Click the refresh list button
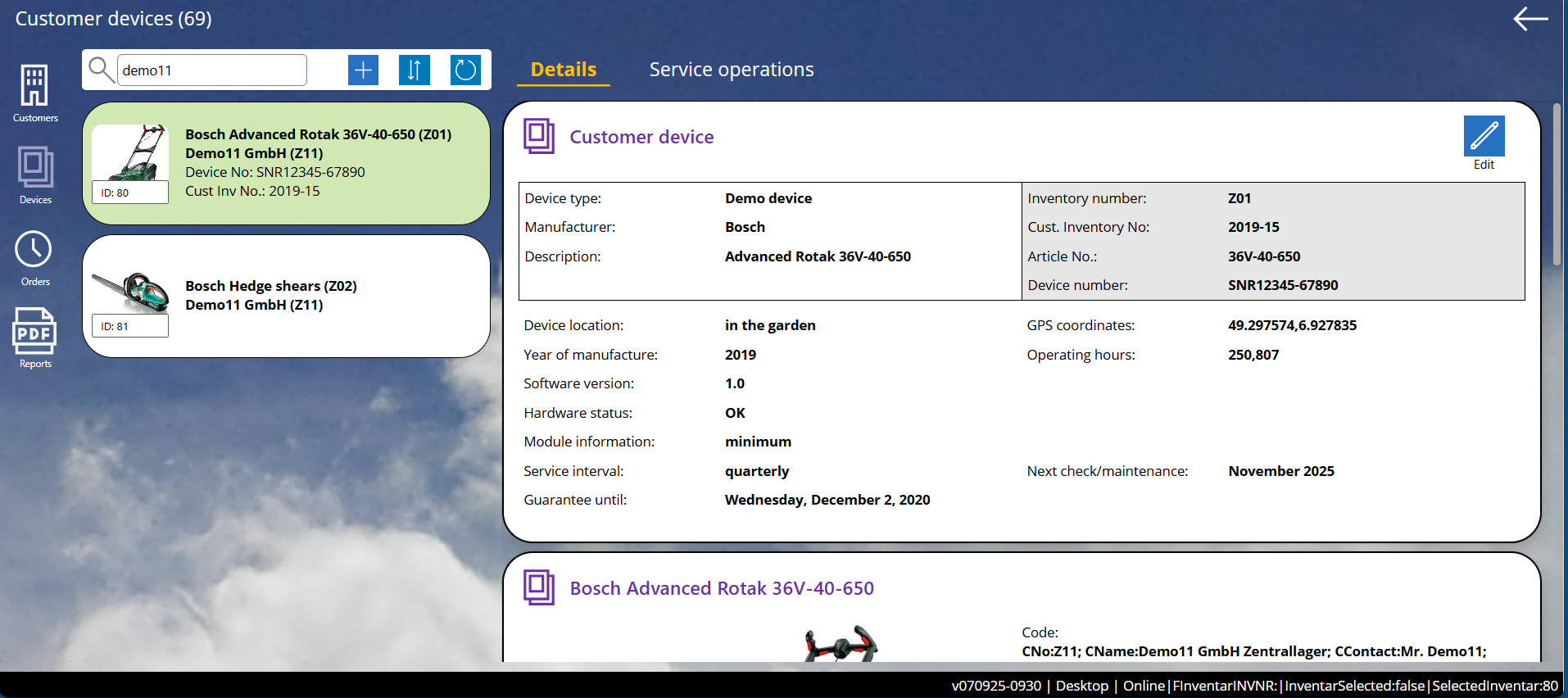Screen dimensions: 1568x698 pos(465,70)
